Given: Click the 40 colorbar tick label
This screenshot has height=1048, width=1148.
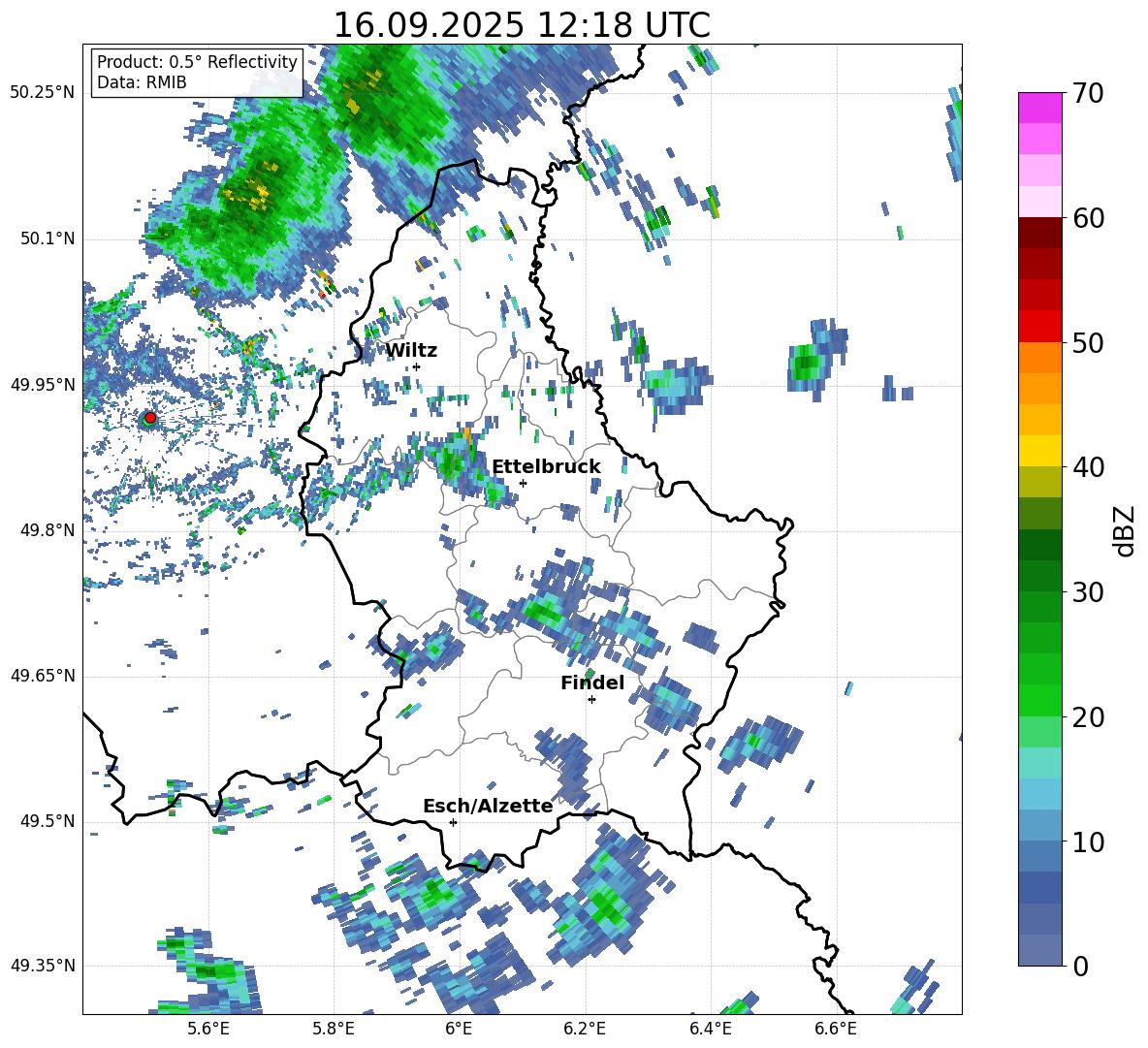Looking at the screenshot, I should (x=1088, y=467).
